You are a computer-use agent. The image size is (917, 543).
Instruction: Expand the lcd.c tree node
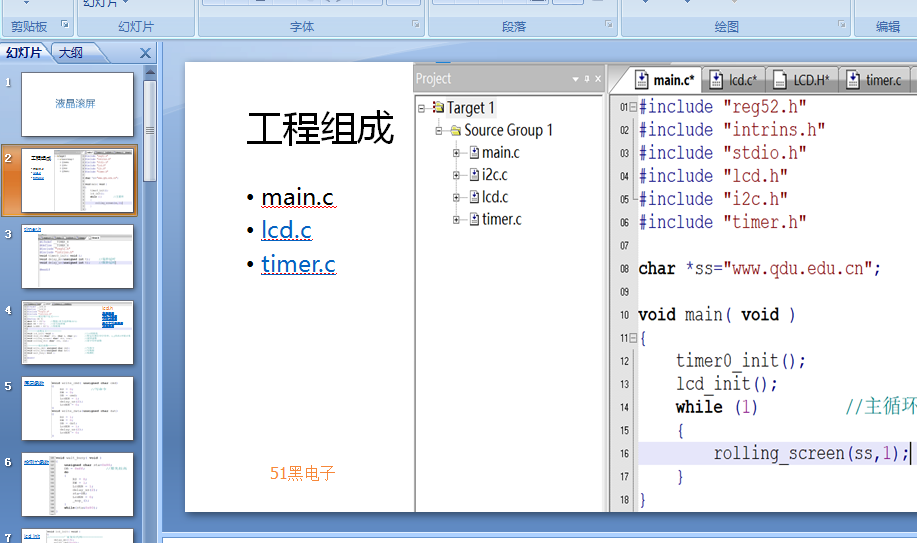(x=456, y=198)
